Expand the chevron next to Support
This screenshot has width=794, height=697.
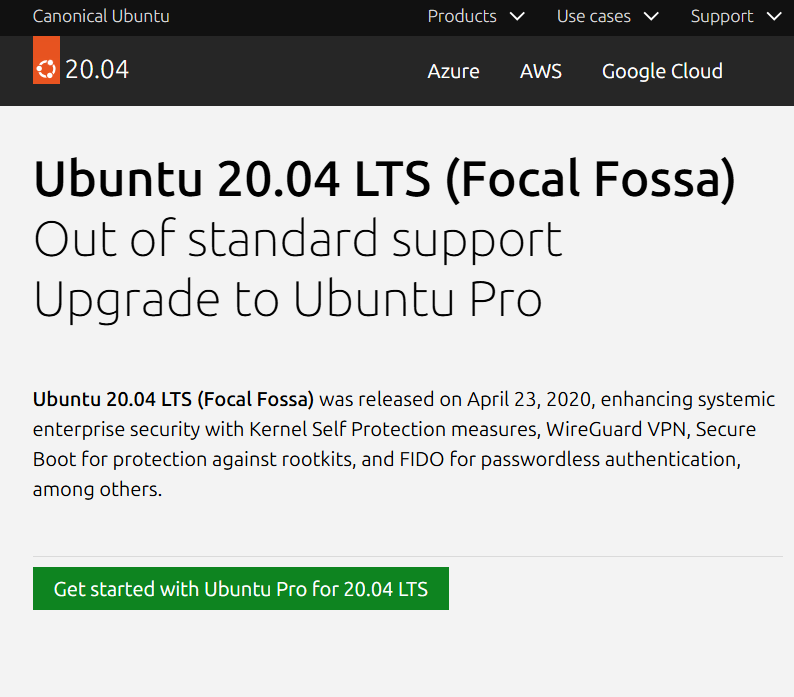click(x=773, y=17)
